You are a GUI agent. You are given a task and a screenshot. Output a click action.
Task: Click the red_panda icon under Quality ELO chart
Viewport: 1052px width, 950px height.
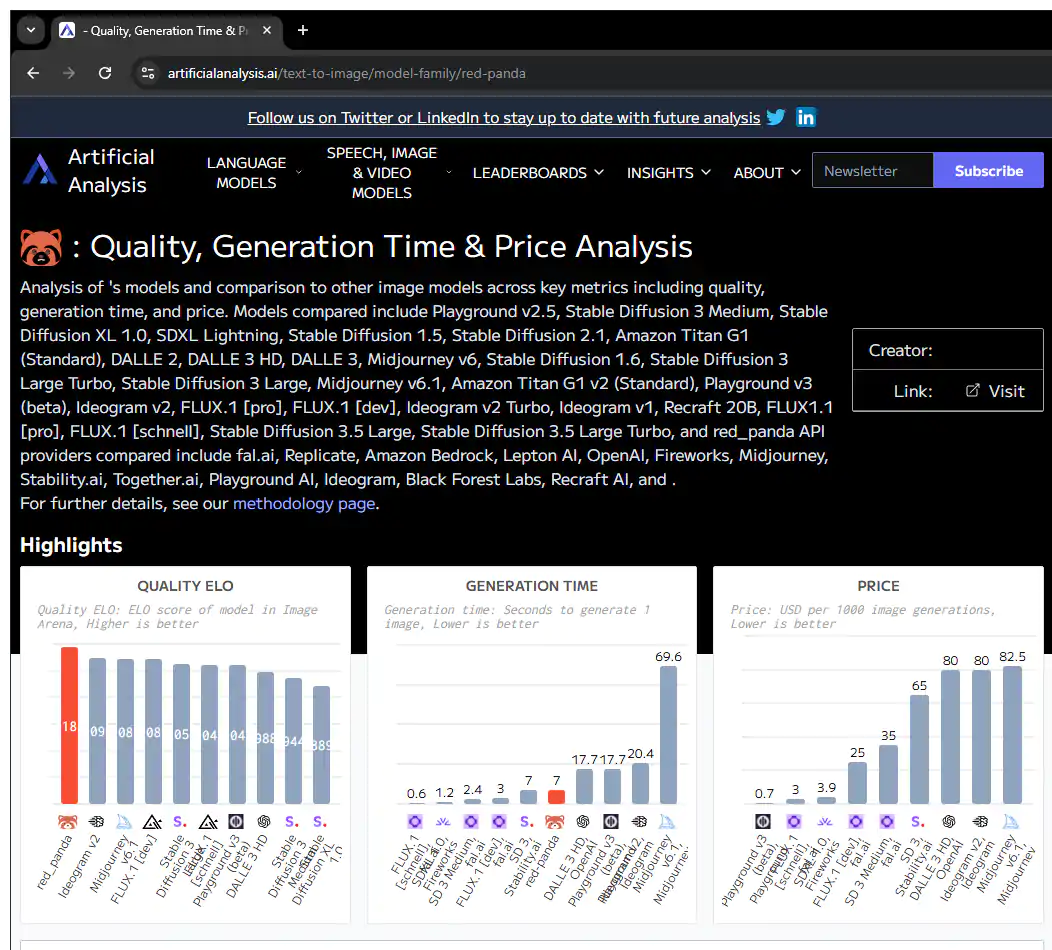(x=69, y=821)
